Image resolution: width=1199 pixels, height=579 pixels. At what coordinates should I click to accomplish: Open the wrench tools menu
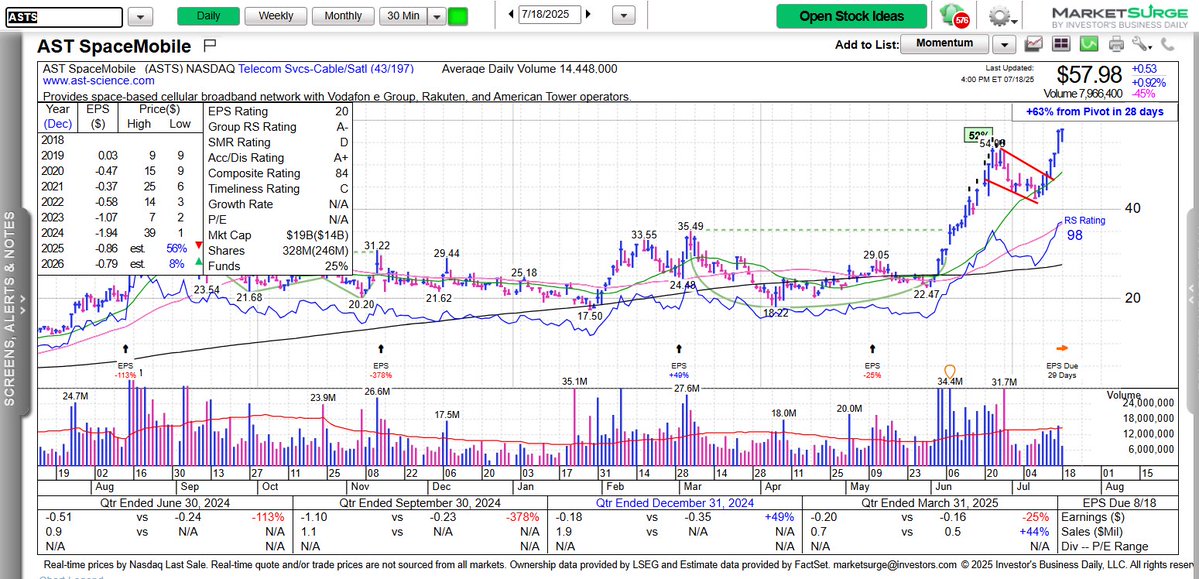[1142, 44]
